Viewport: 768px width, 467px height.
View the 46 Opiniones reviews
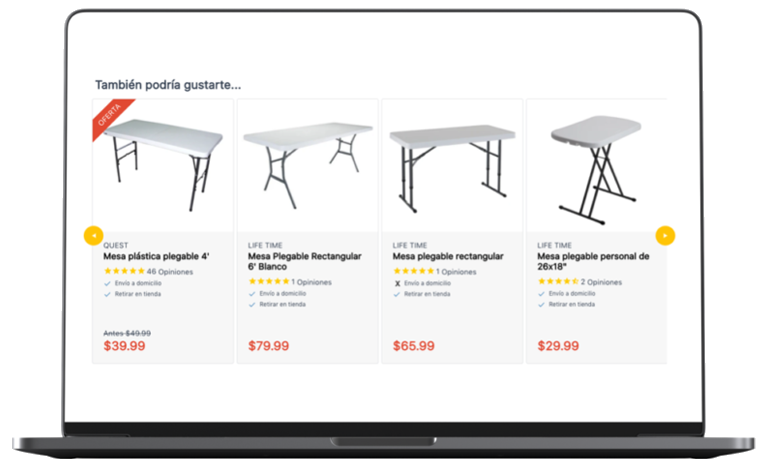pos(170,271)
